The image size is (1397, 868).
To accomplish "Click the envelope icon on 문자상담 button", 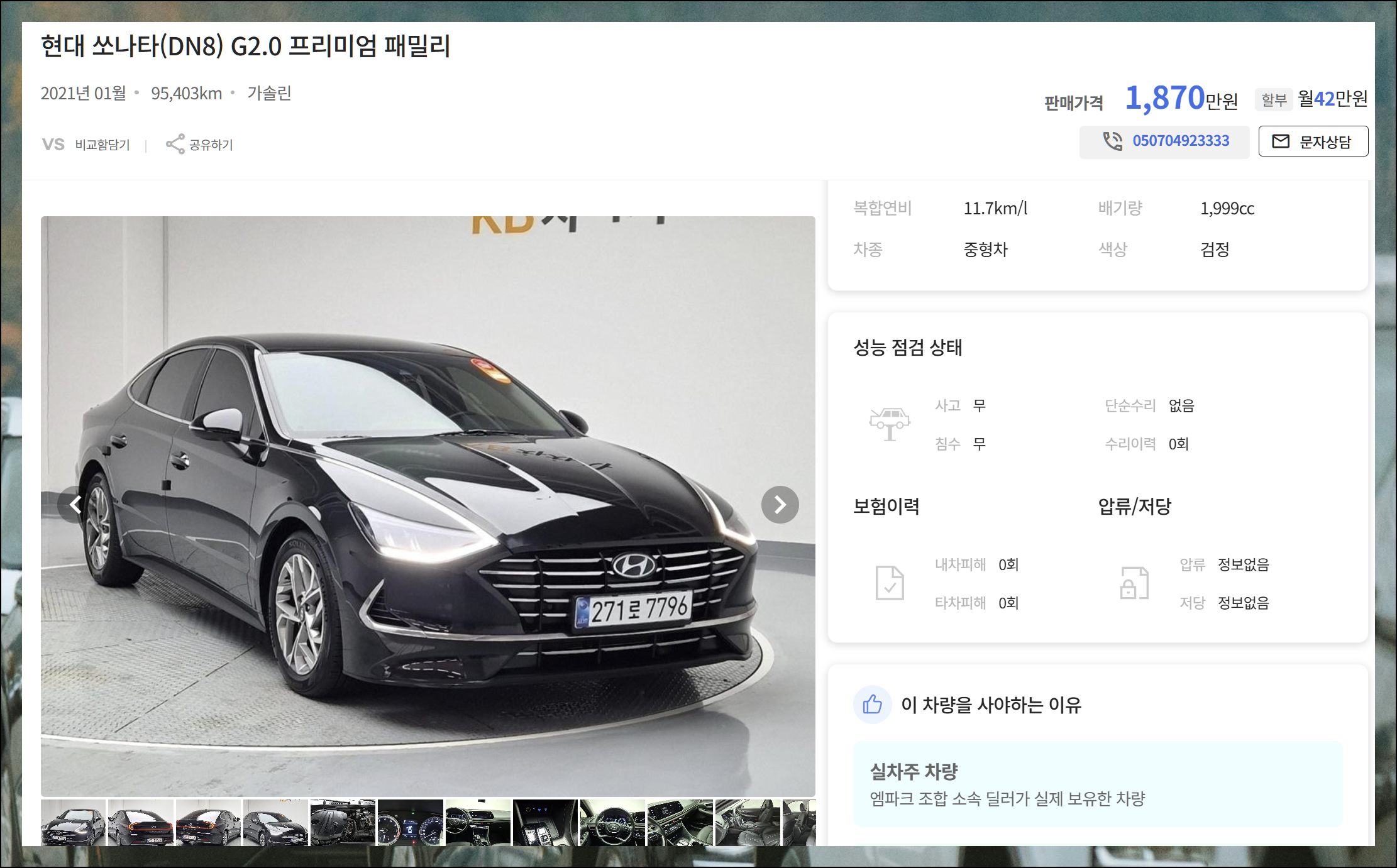I will tap(1281, 141).
